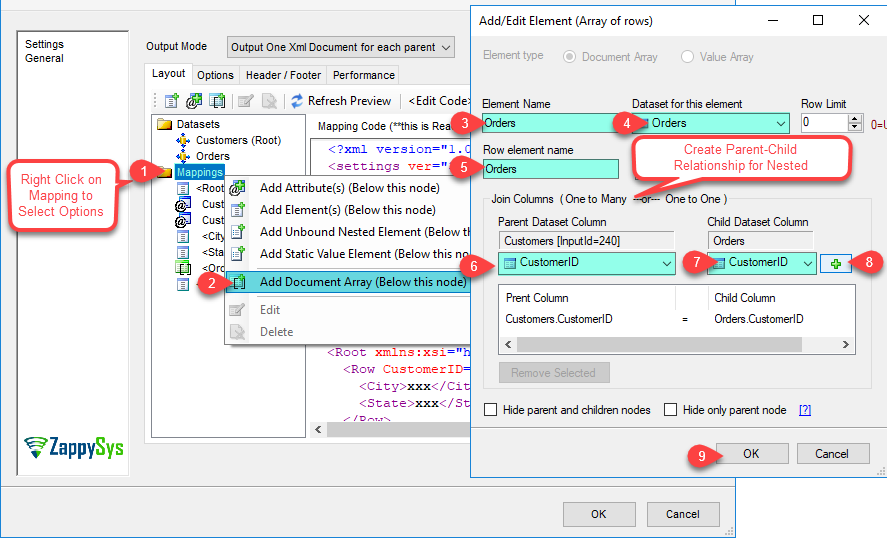Click the Add Static Value Element menu icon
887x538 pixels.
238,253
